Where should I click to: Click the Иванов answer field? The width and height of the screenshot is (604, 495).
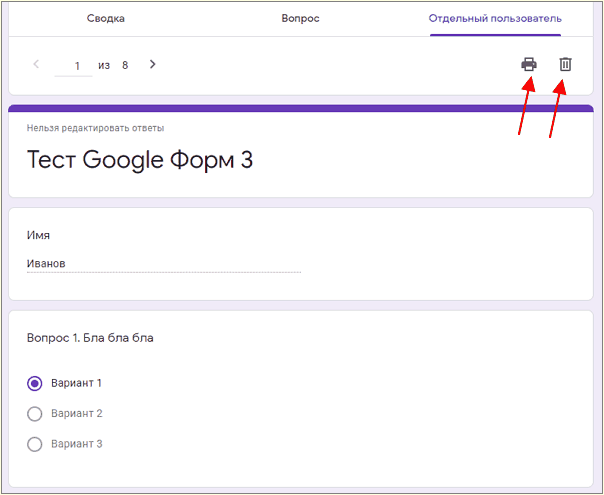[164, 264]
